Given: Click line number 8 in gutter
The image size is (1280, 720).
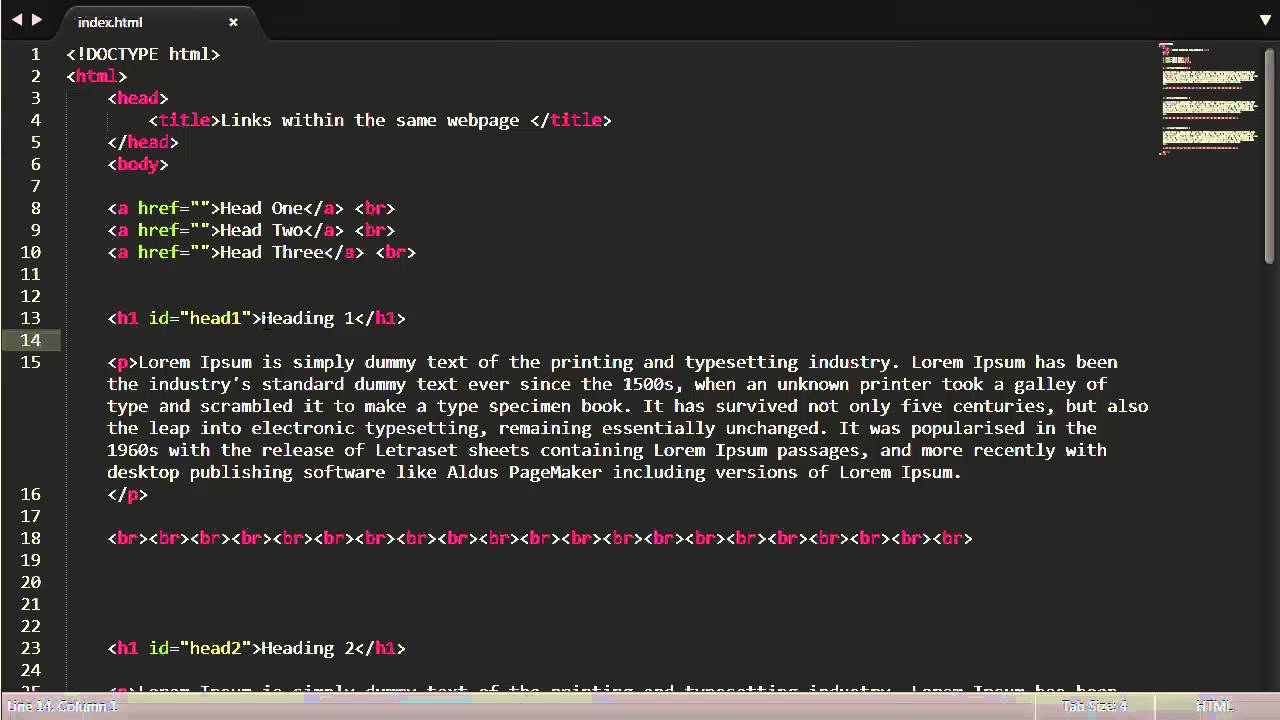Looking at the screenshot, I should tap(36, 208).
